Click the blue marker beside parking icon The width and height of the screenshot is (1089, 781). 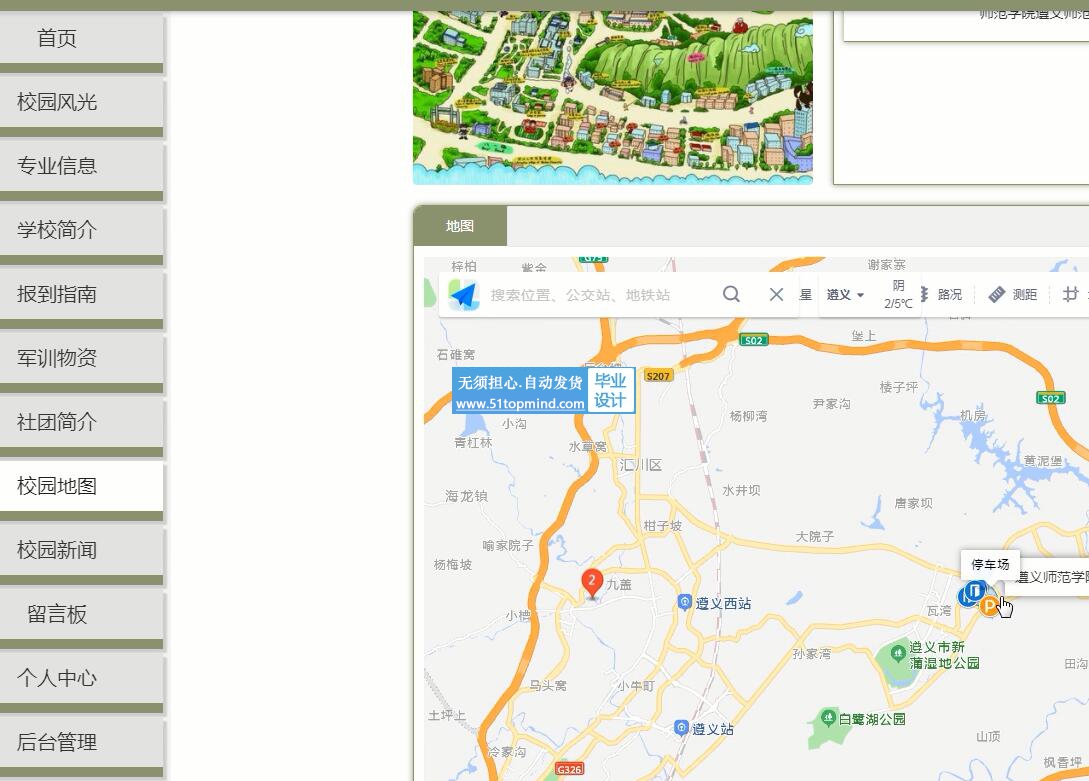pos(974,591)
